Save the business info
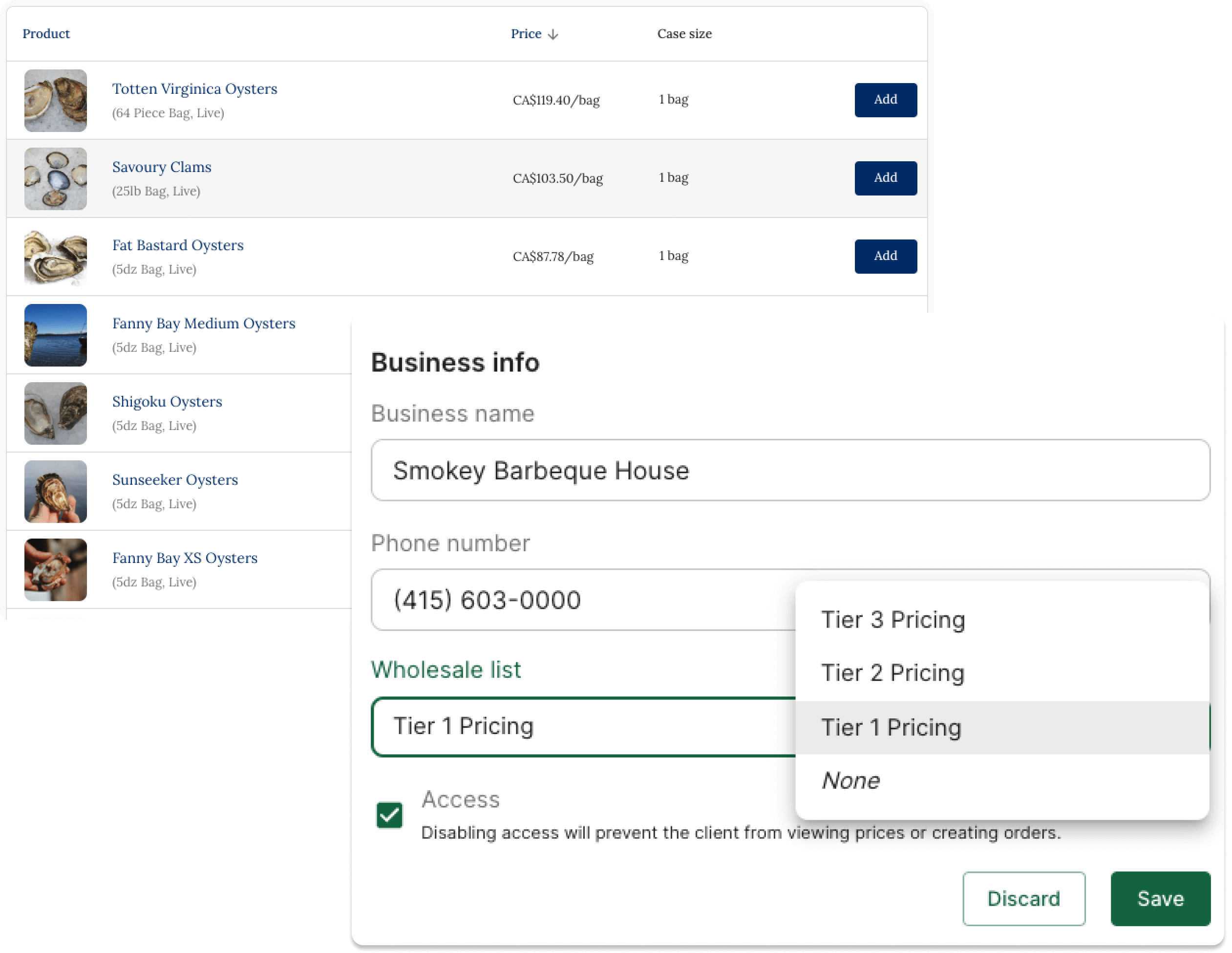This screenshot has width=1232, height=953. 1160,898
